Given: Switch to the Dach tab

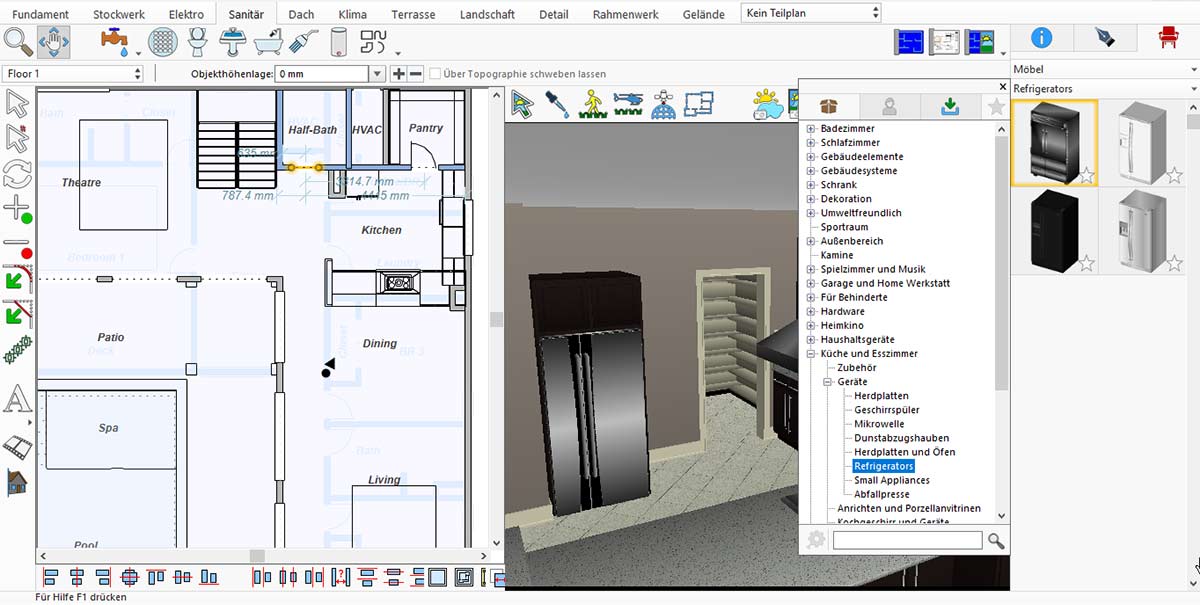Looking at the screenshot, I should coord(301,14).
